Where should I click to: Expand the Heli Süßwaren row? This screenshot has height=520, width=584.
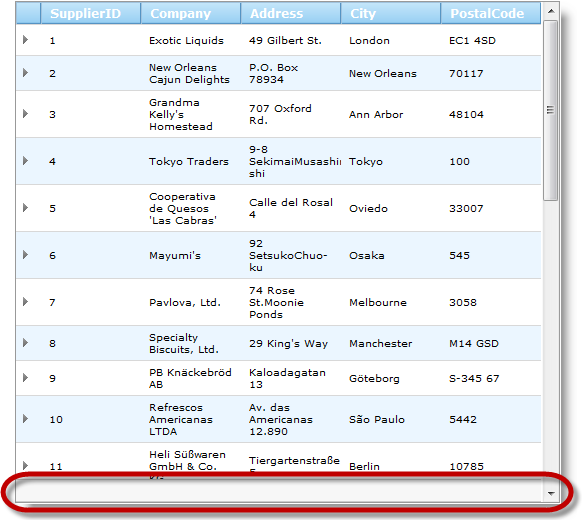pos(25,466)
